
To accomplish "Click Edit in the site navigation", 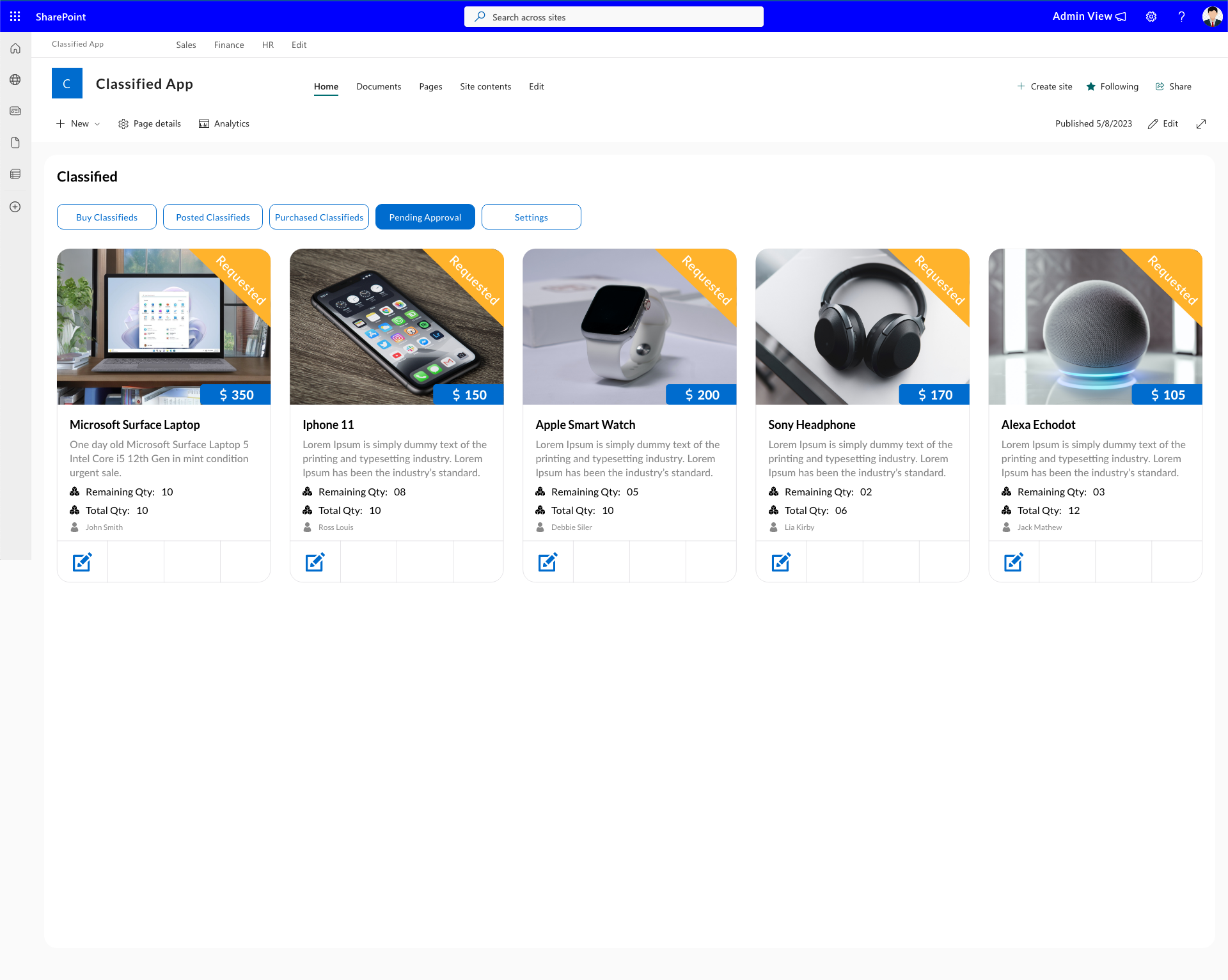I will pyautogui.click(x=537, y=86).
